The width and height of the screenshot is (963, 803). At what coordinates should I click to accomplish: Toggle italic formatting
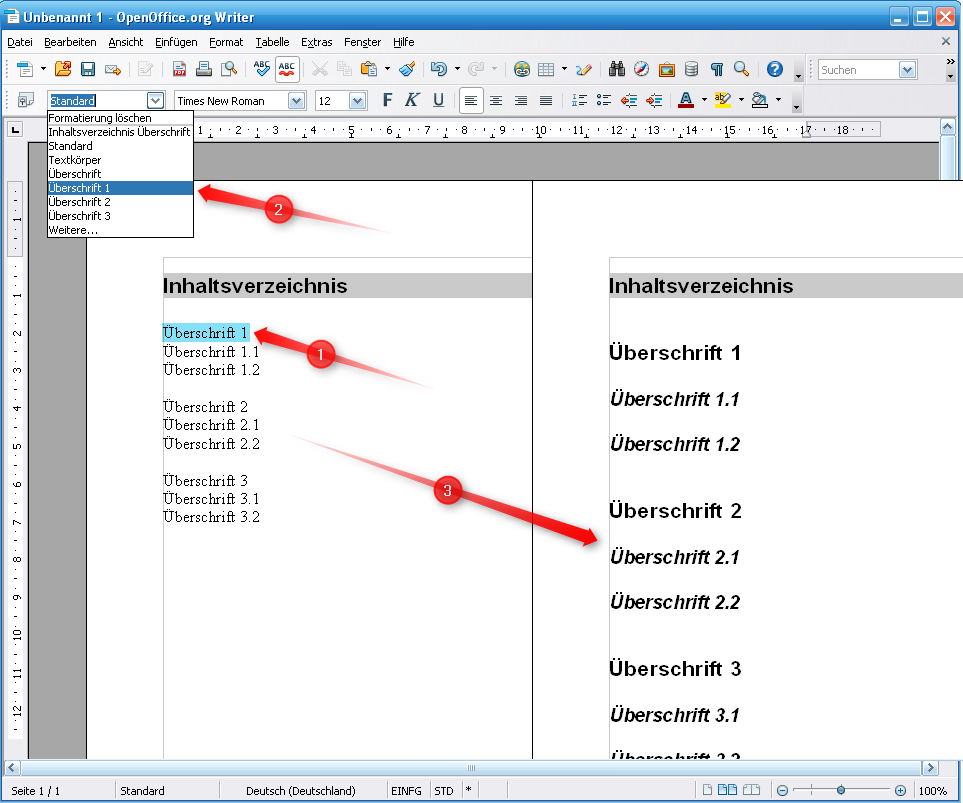tap(411, 100)
